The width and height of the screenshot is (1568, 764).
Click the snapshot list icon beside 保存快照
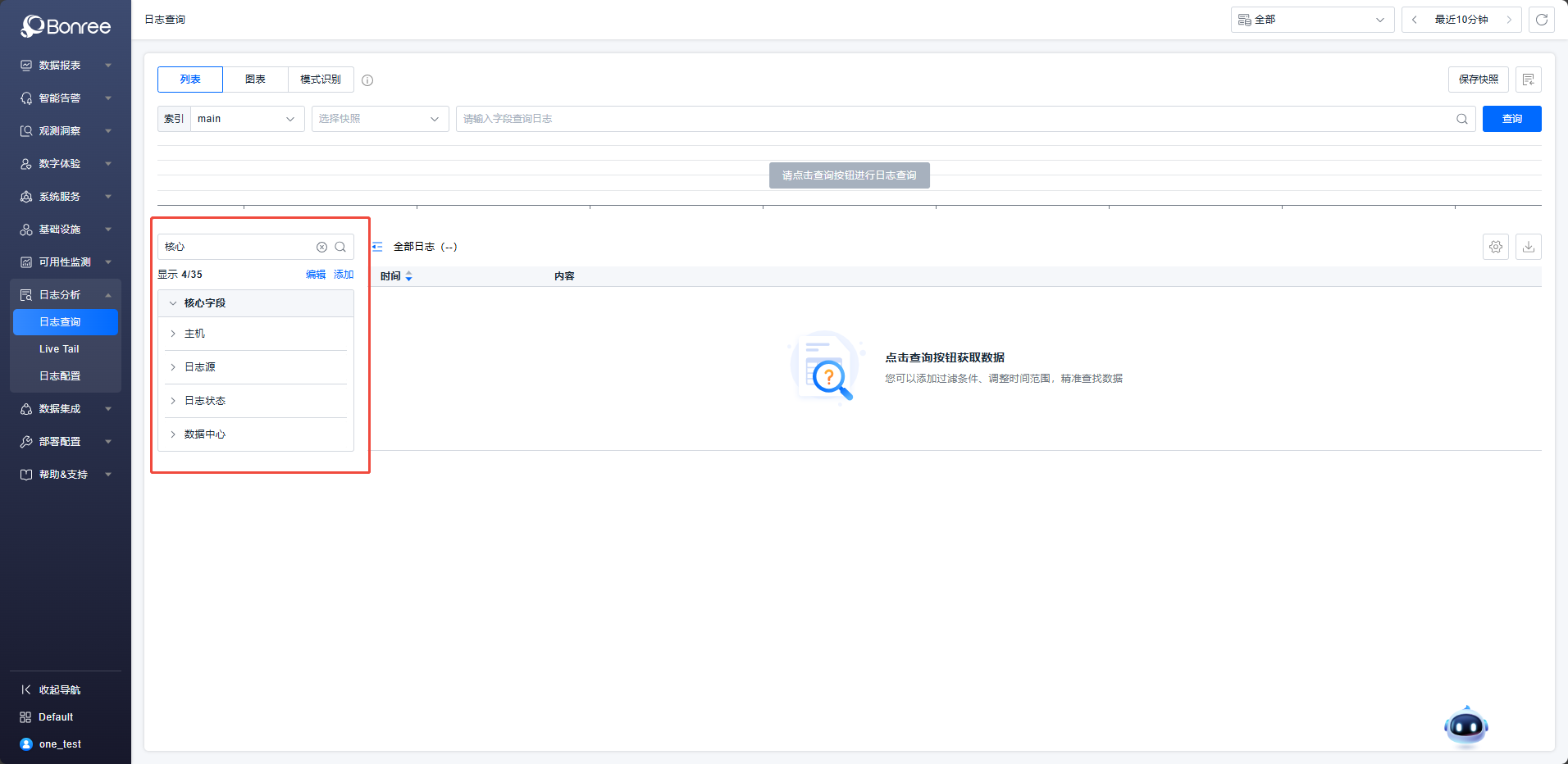[1529, 80]
